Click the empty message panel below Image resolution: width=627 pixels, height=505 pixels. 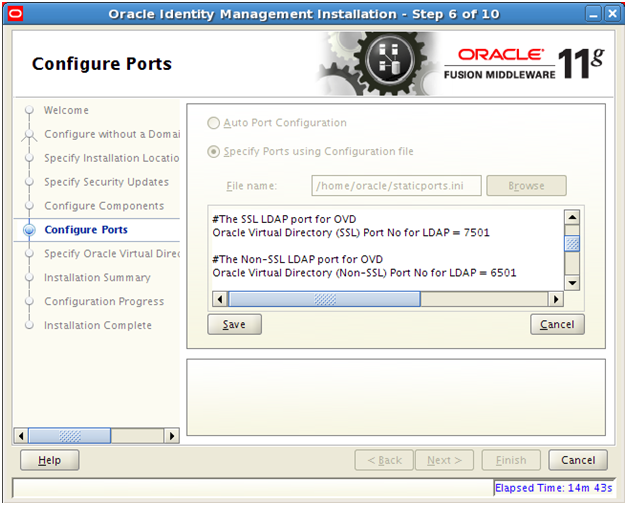point(396,397)
